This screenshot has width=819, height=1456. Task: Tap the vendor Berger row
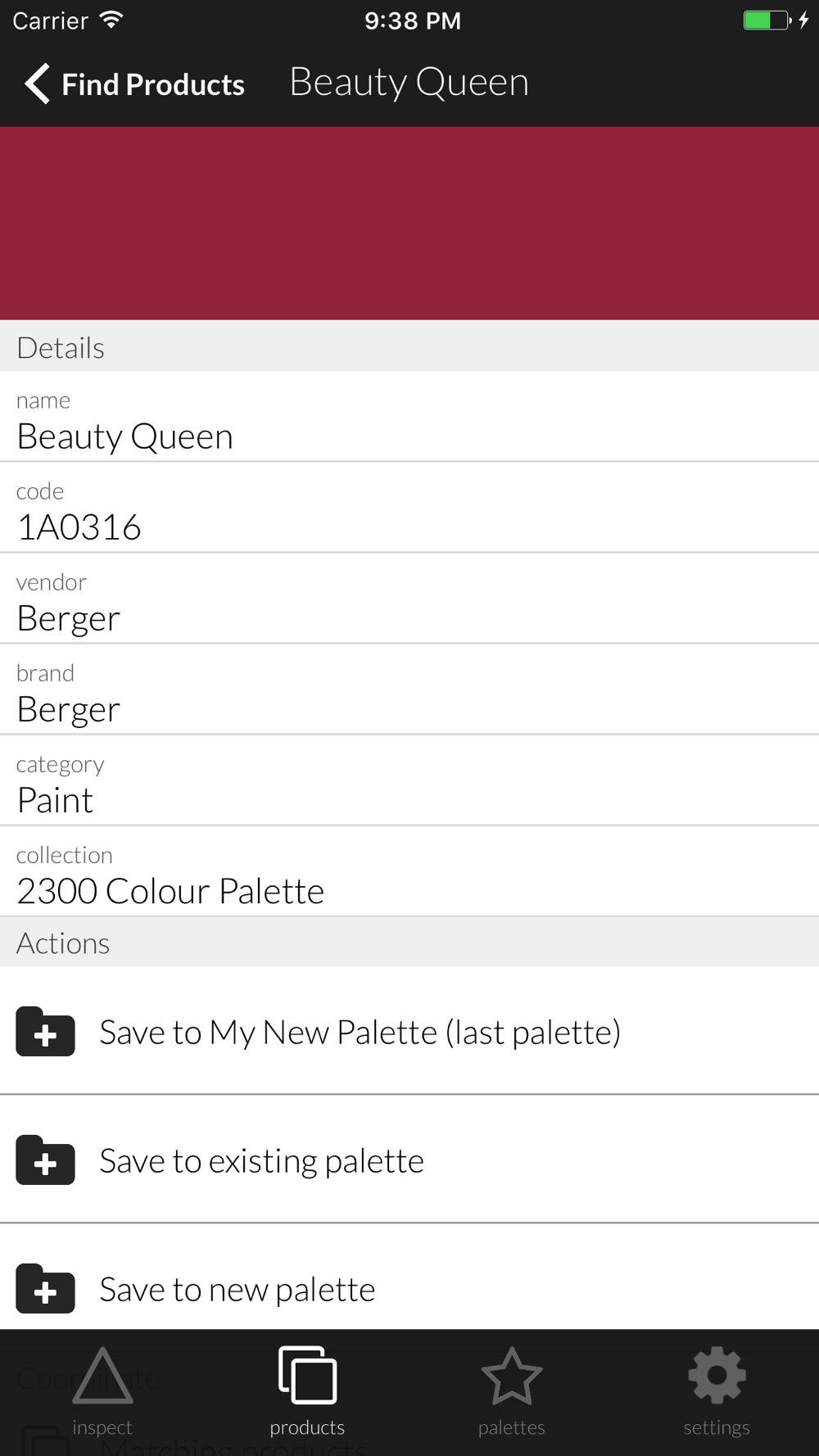click(409, 599)
